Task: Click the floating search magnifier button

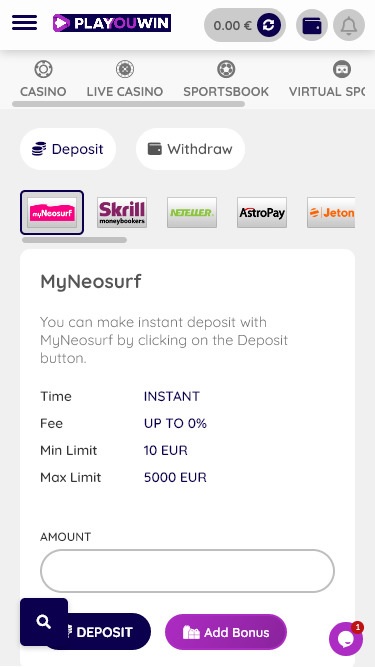Action: (x=44, y=622)
